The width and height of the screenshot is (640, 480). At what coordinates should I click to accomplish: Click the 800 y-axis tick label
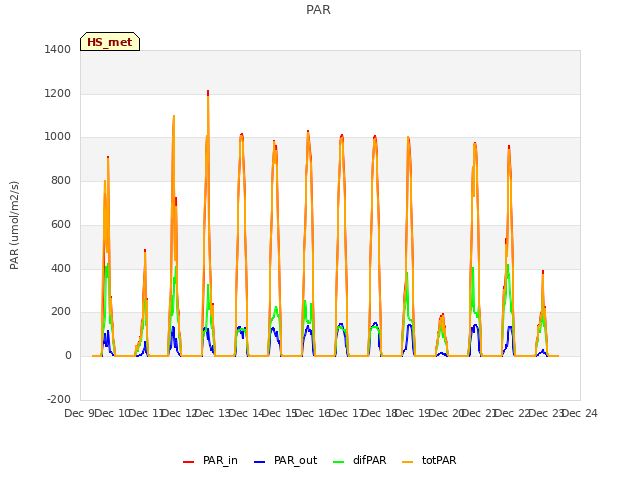pos(61,180)
